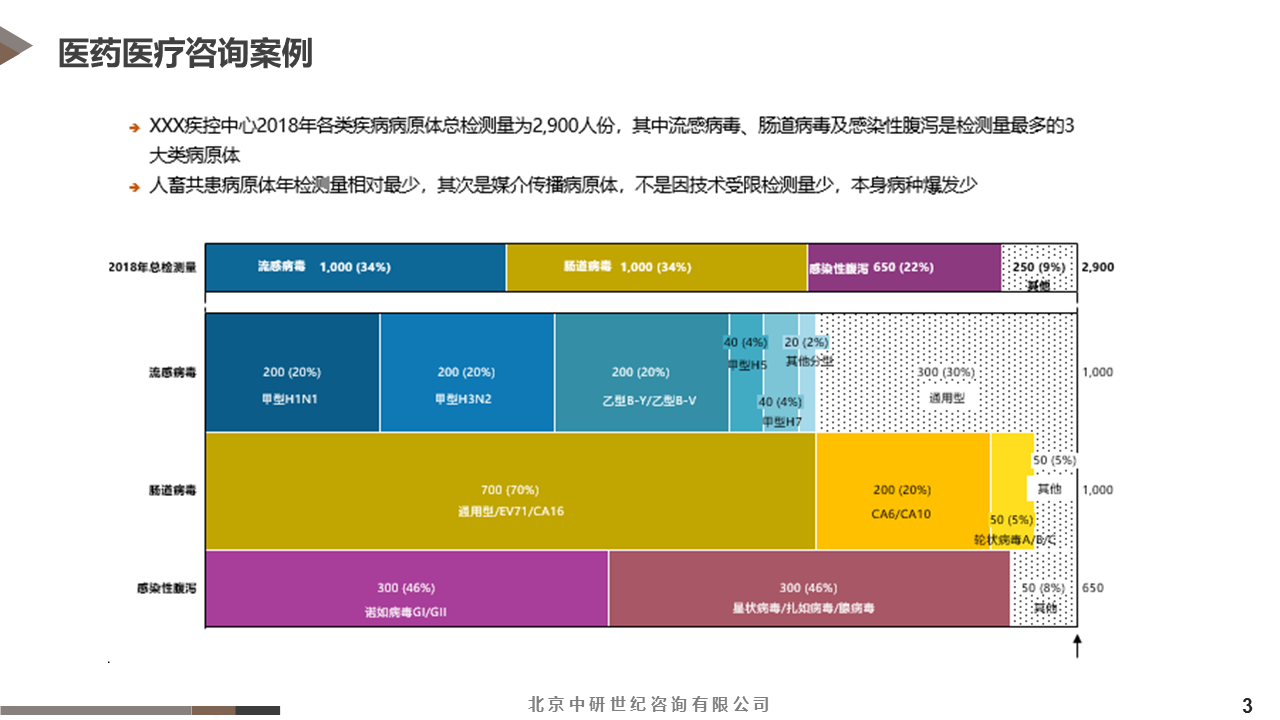Click the 乙型B-Y/乙型B-V chart block

(641, 372)
